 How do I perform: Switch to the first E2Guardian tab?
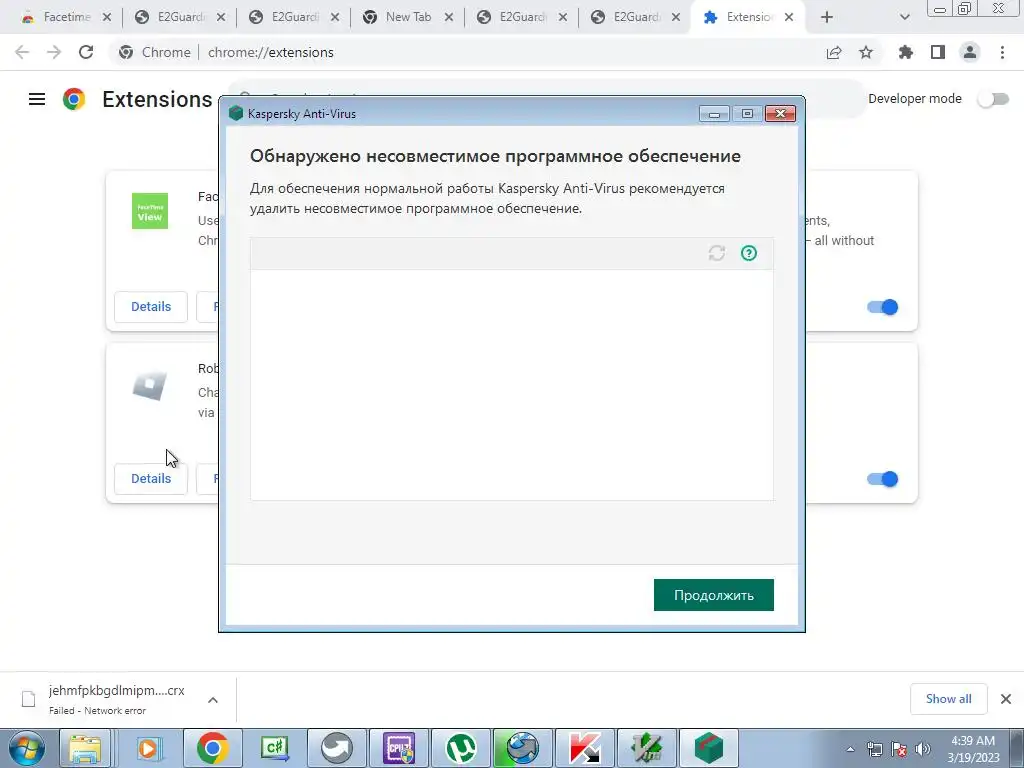click(181, 17)
